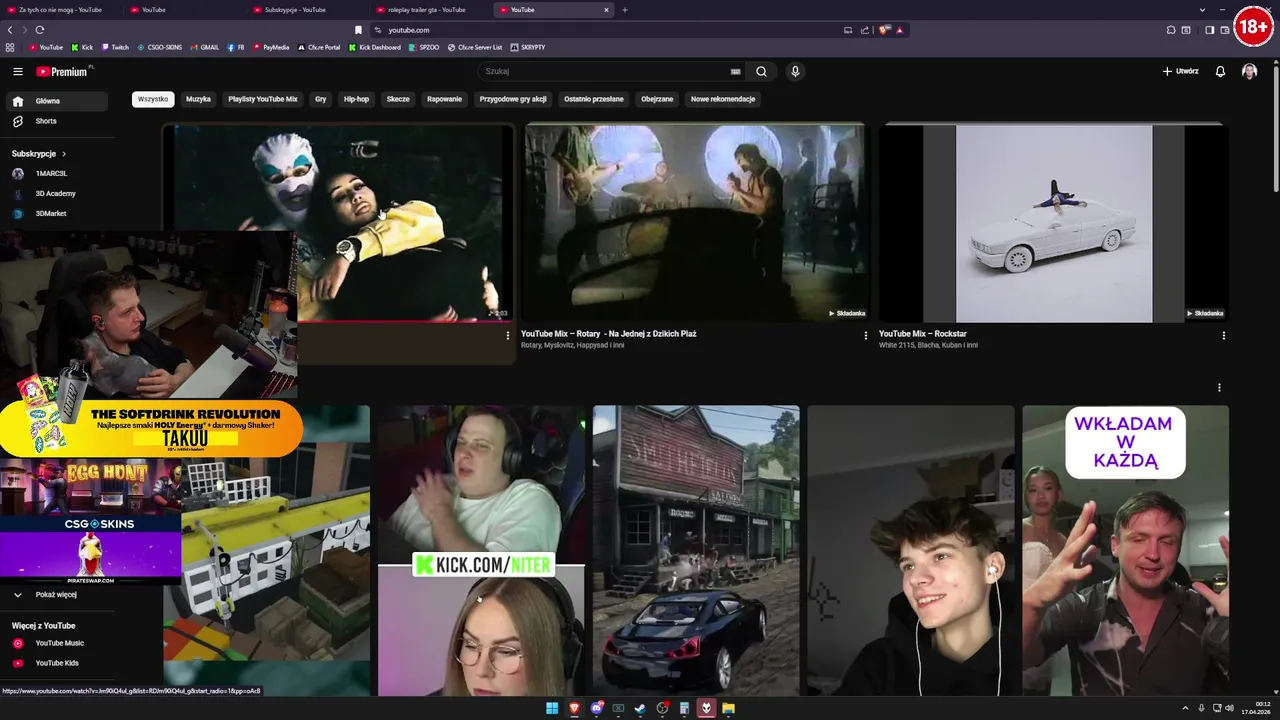Open three-dot menu for the Rockstar mix
Screen dimensions: 1280x720
[x=1223, y=336]
